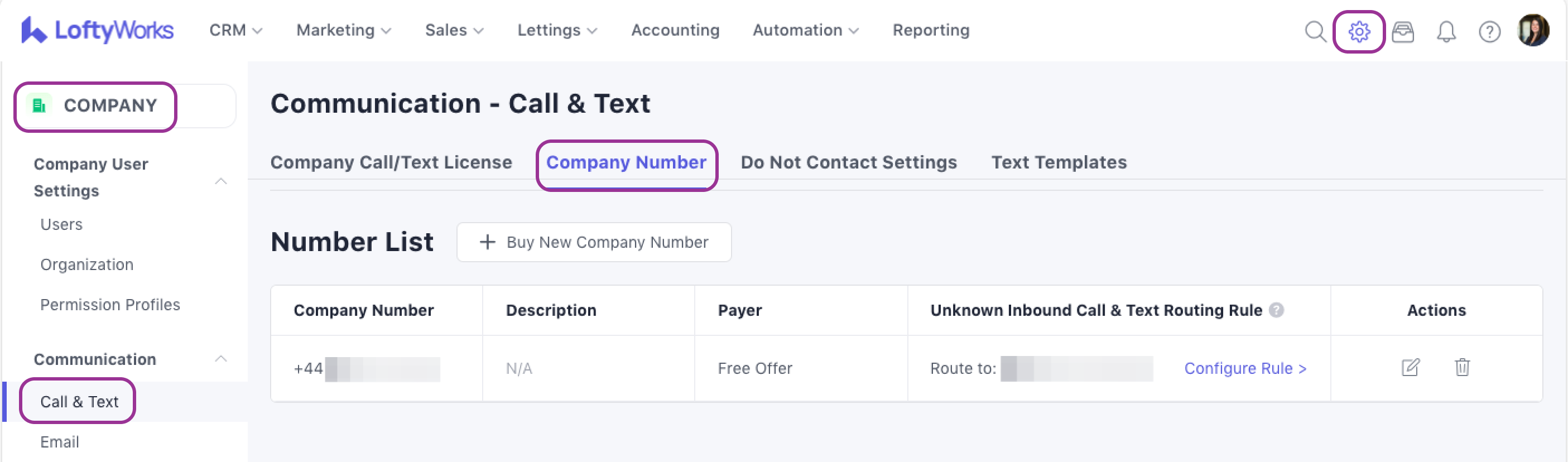The height and width of the screenshot is (462, 1568).
Task: Open the settings gear icon
Action: pos(1359,31)
